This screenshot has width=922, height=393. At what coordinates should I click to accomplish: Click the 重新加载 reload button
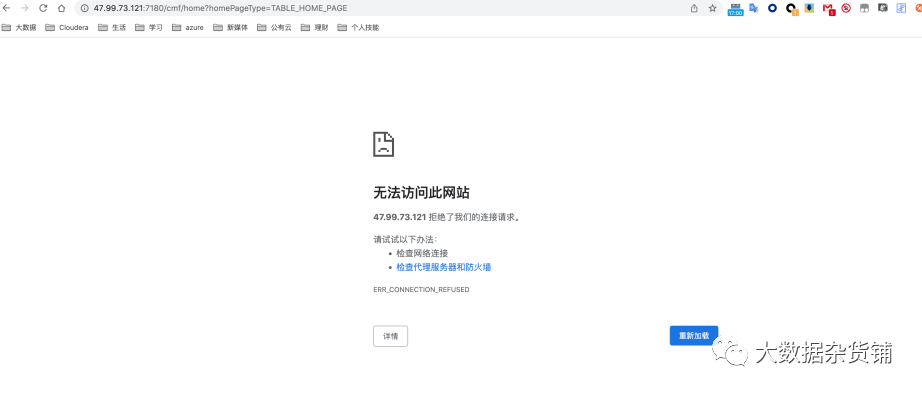694,335
